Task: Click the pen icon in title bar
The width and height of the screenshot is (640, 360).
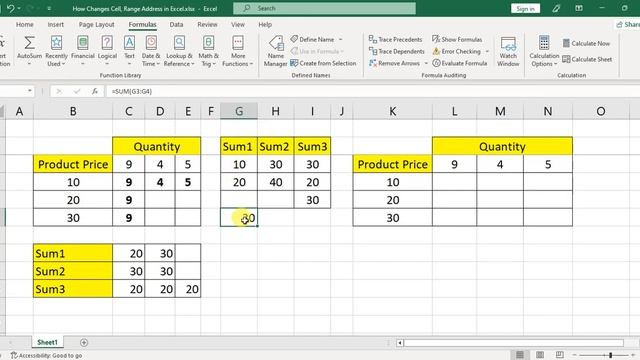Action: click(x=556, y=8)
